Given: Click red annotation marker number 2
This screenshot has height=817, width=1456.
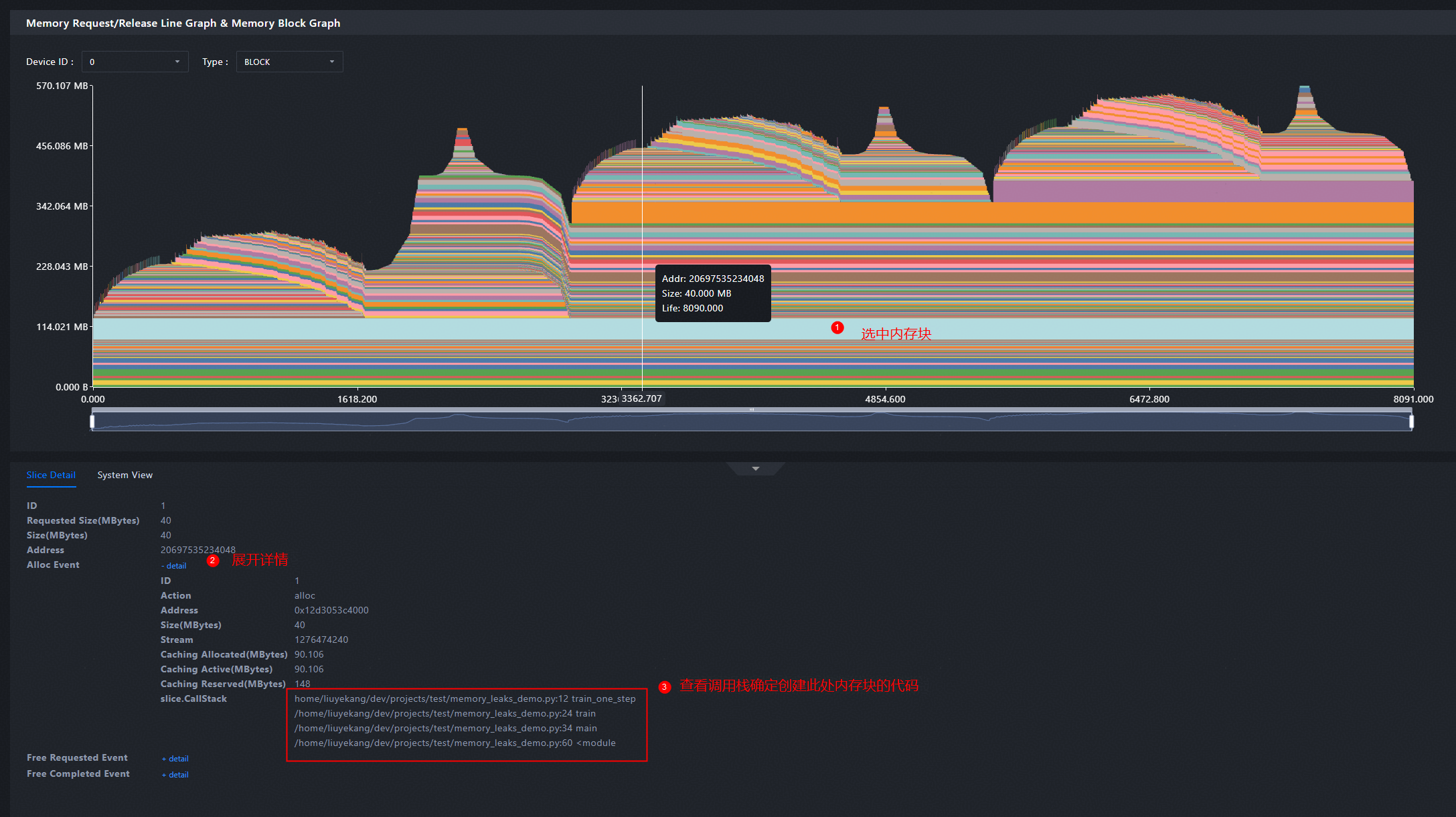Looking at the screenshot, I should [x=213, y=561].
